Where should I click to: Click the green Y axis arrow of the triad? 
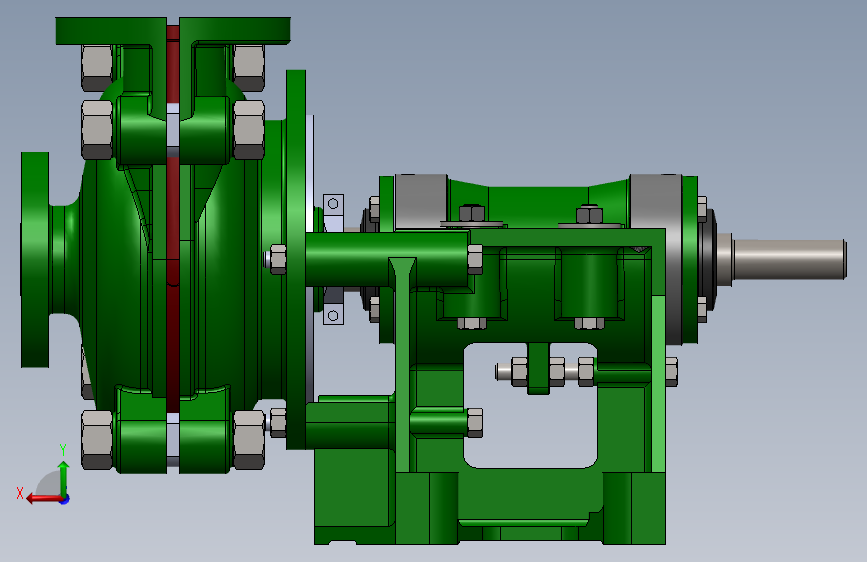coord(64,479)
